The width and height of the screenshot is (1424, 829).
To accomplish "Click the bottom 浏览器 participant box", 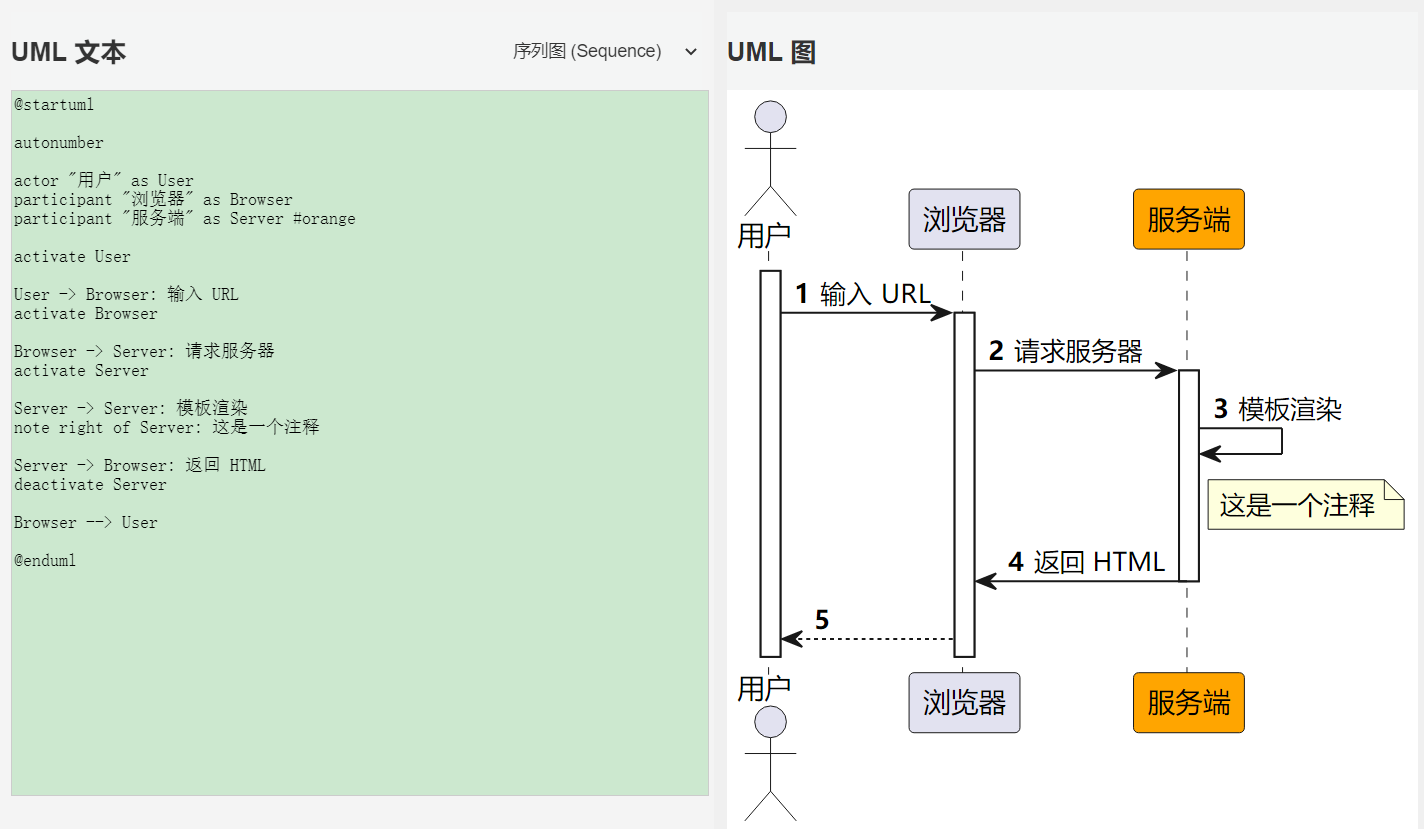I will coord(964,702).
